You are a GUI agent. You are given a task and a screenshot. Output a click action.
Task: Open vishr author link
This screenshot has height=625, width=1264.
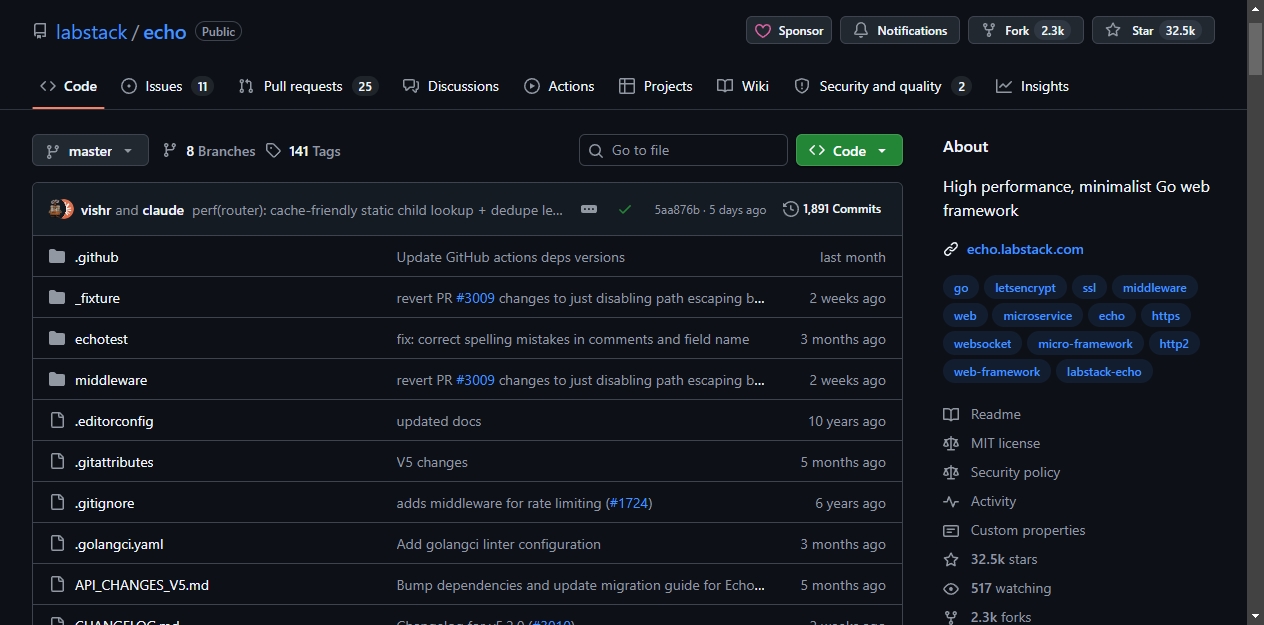click(x=96, y=210)
